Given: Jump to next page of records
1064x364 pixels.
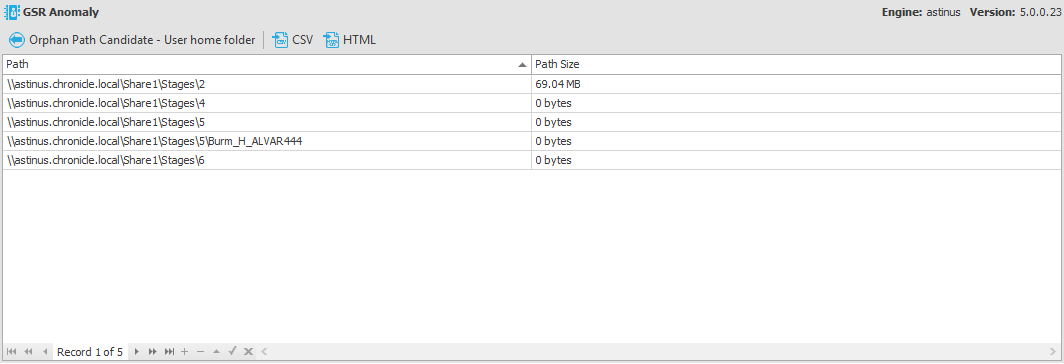Looking at the screenshot, I should [153, 352].
